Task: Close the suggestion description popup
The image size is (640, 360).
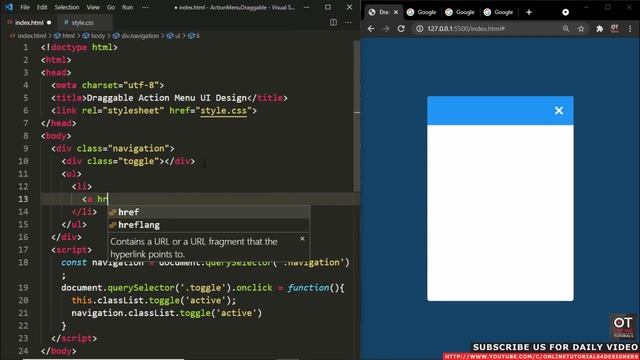Action: 302,239
